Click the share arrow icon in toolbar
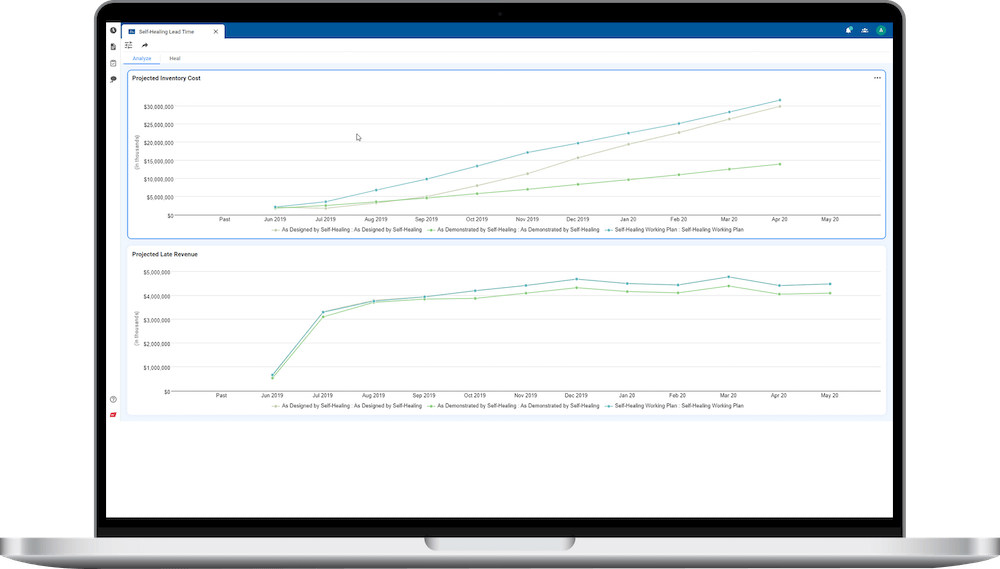 [x=144, y=45]
